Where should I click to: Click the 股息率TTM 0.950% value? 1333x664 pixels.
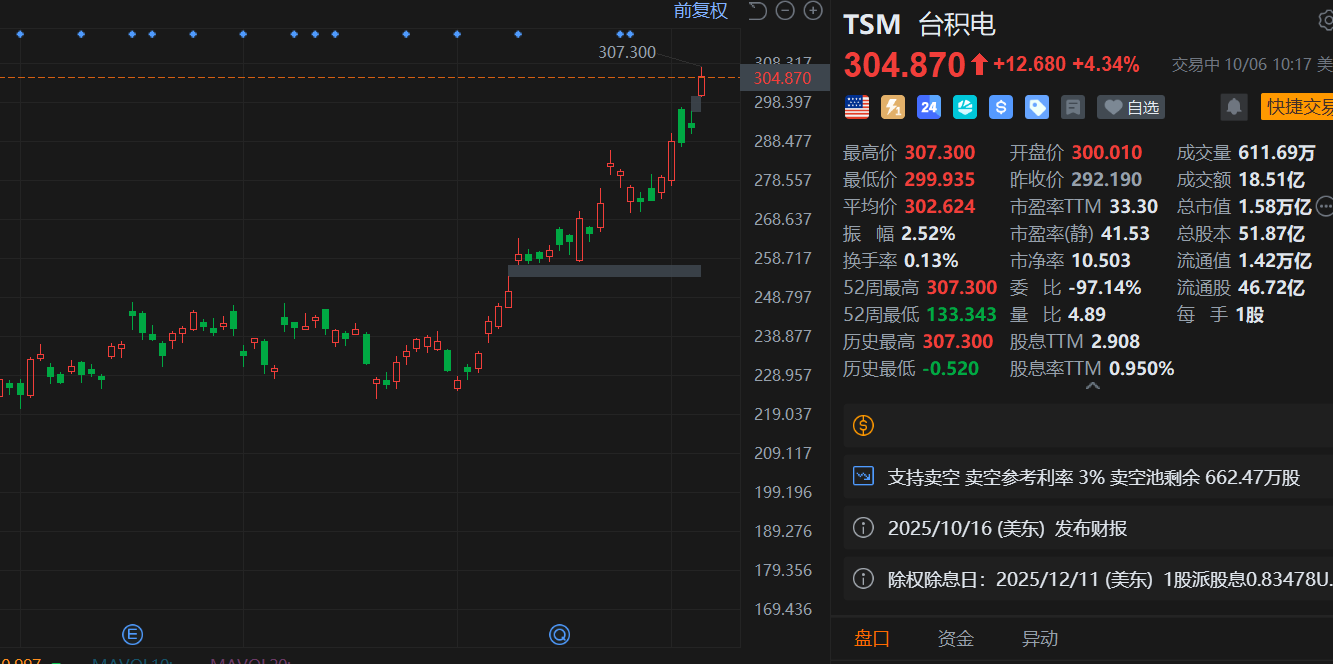point(1142,369)
